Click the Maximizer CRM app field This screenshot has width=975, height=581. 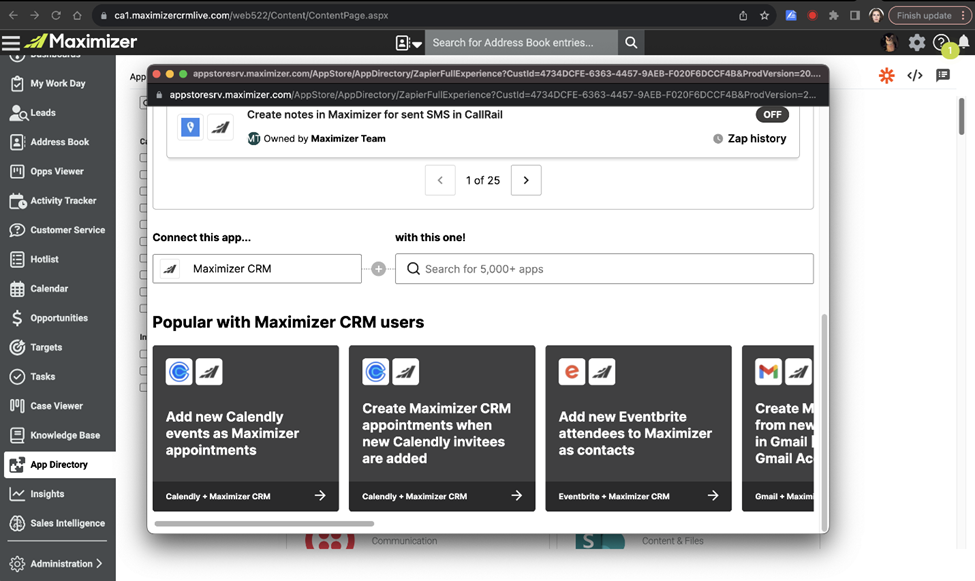point(257,269)
